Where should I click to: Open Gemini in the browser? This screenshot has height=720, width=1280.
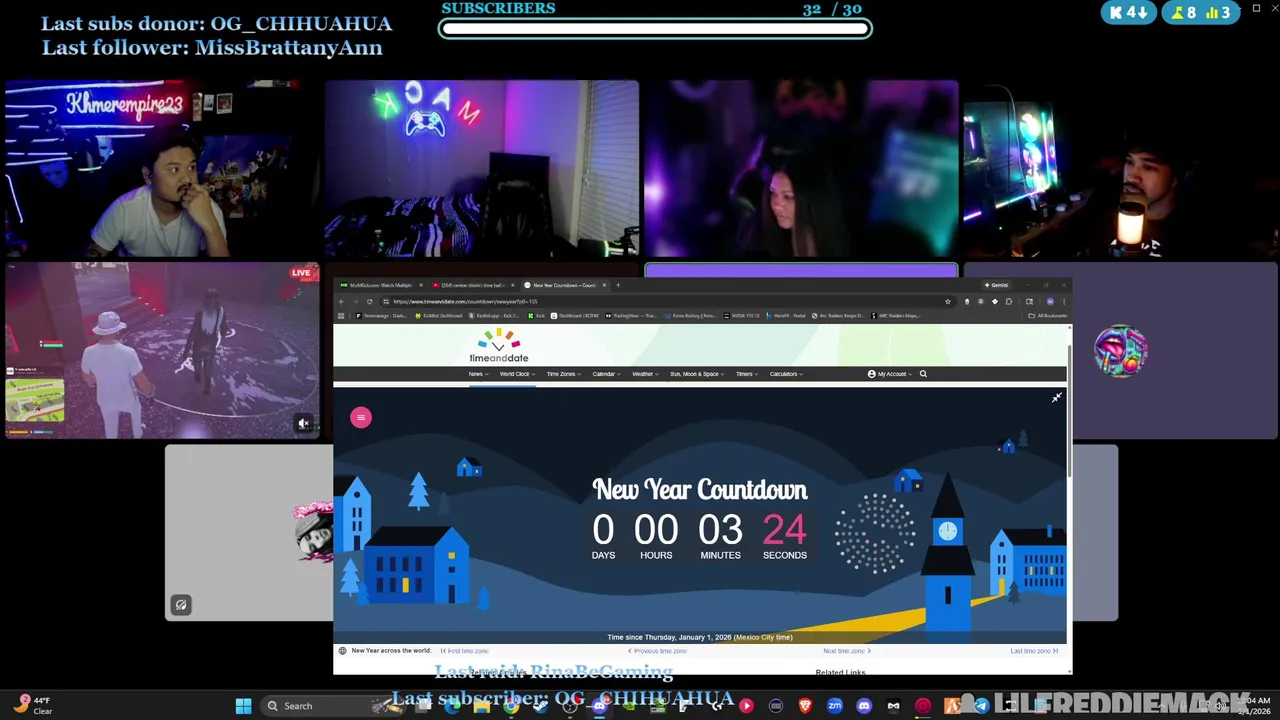pyautogui.click(x=998, y=285)
